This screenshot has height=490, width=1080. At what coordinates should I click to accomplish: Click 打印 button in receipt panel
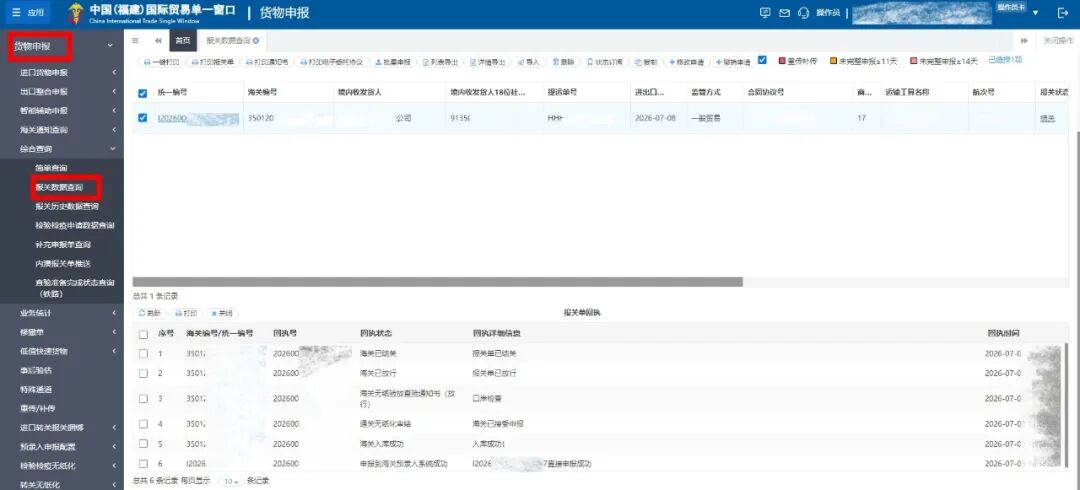(186, 313)
